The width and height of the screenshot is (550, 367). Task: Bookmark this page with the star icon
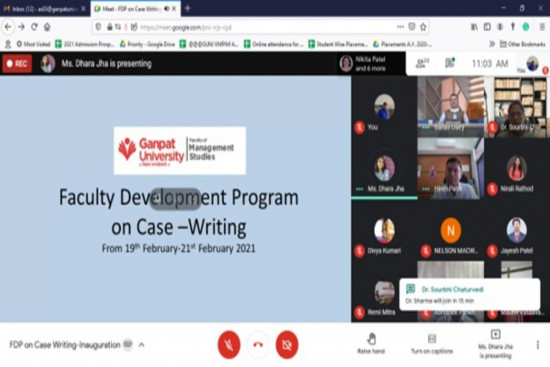[423, 27]
